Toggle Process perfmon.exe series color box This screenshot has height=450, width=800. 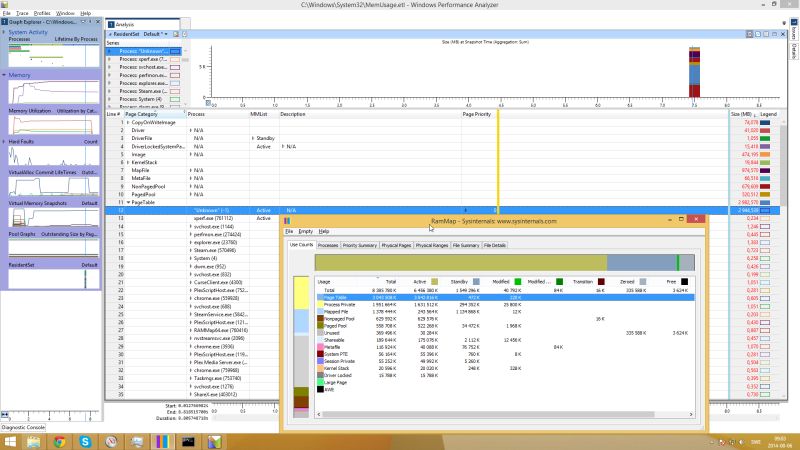175,75
